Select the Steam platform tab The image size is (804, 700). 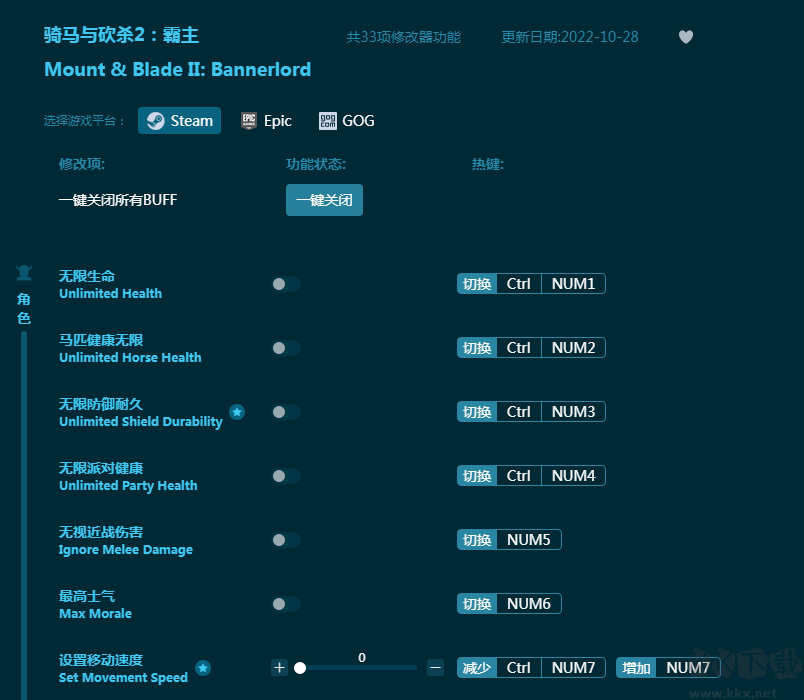click(179, 121)
